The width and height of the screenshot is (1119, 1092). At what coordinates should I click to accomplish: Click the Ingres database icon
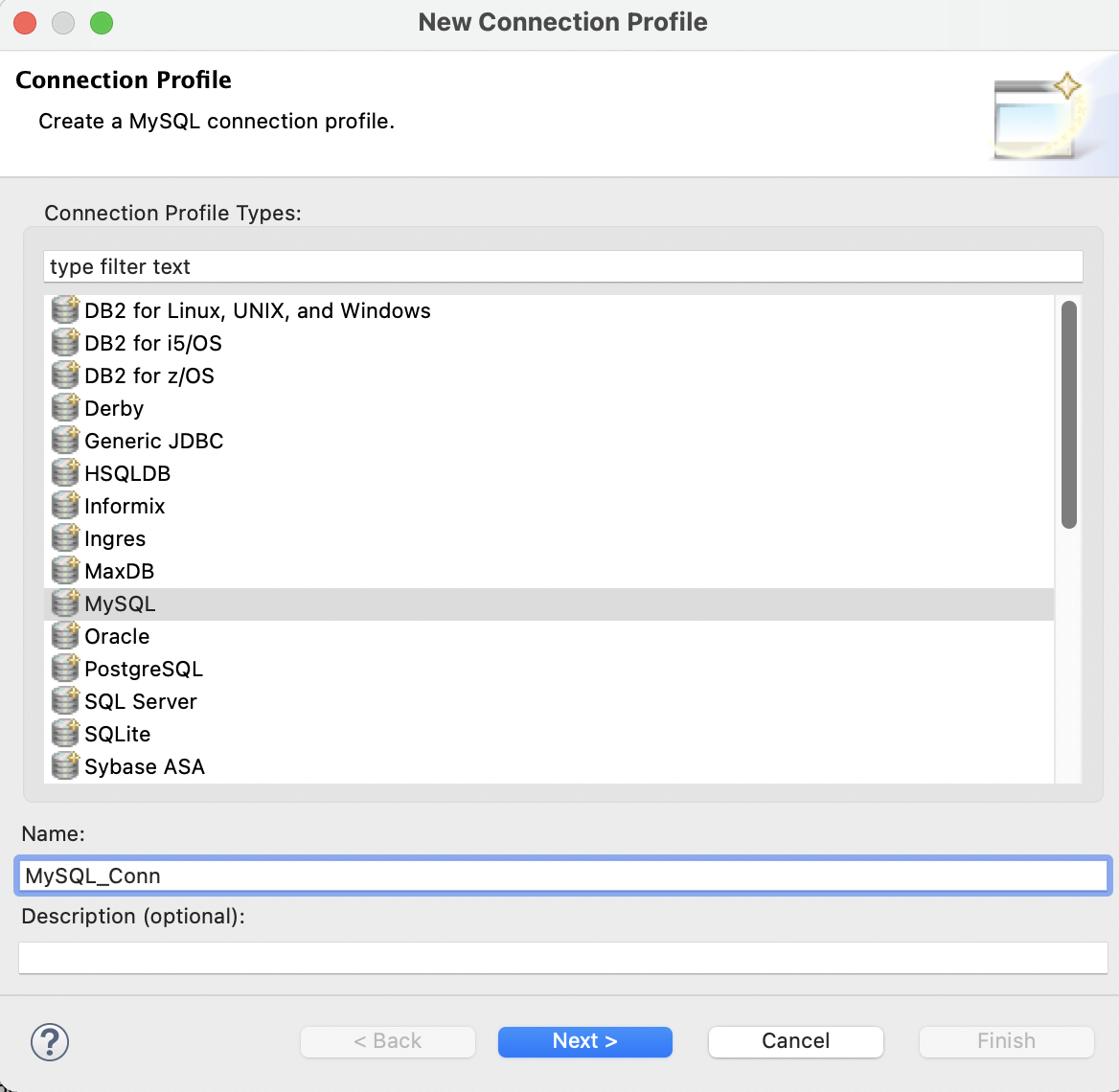pyautogui.click(x=65, y=539)
